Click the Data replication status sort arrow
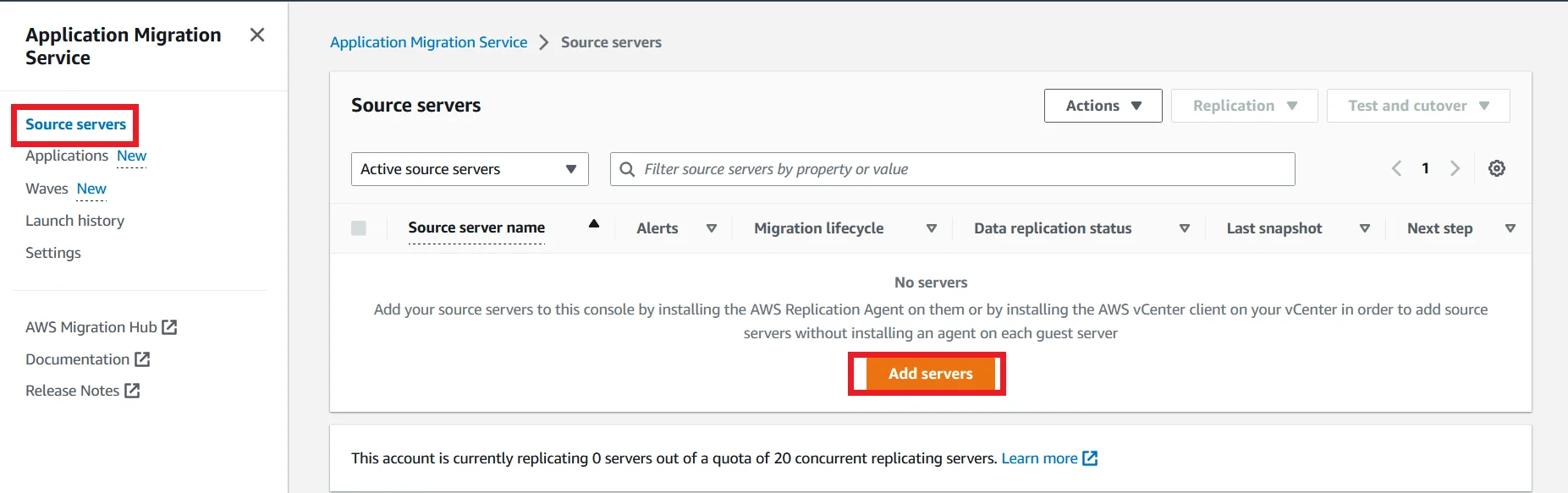This screenshot has height=493, width=1568. point(1185,228)
